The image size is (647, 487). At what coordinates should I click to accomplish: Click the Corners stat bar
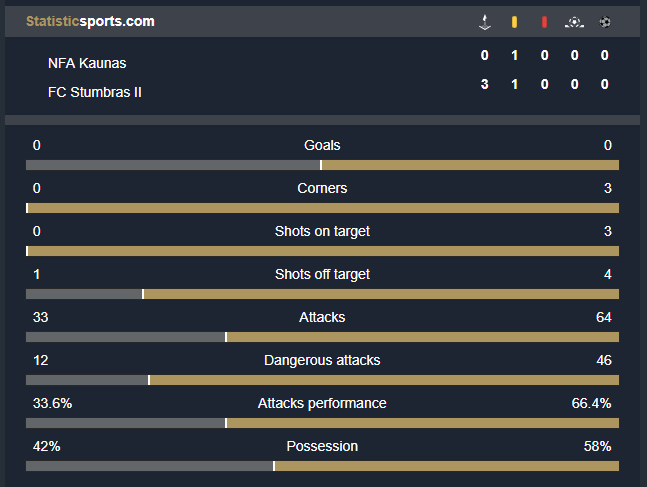coord(322,208)
